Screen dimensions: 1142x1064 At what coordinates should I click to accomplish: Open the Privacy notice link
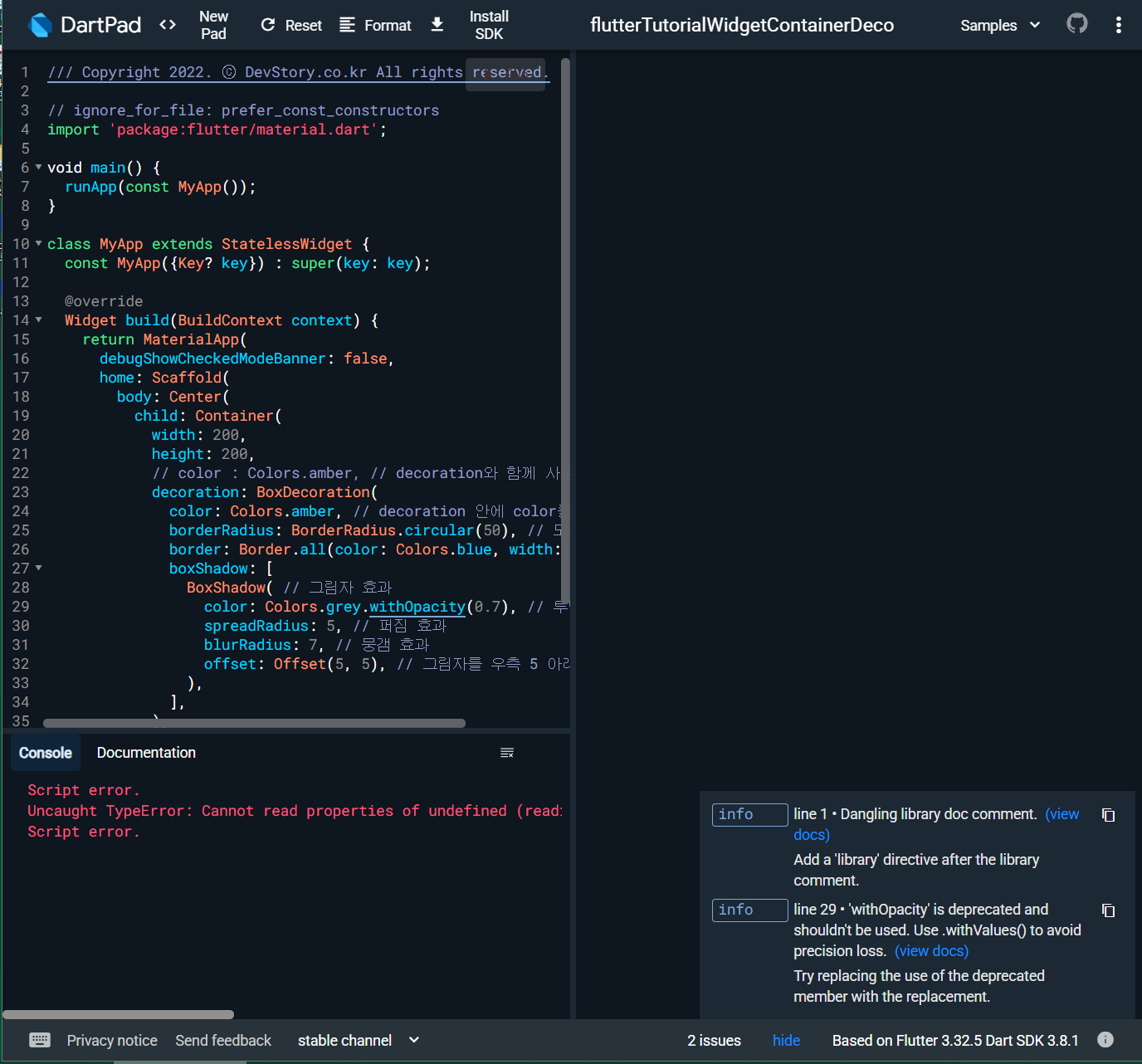[x=112, y=1040]
